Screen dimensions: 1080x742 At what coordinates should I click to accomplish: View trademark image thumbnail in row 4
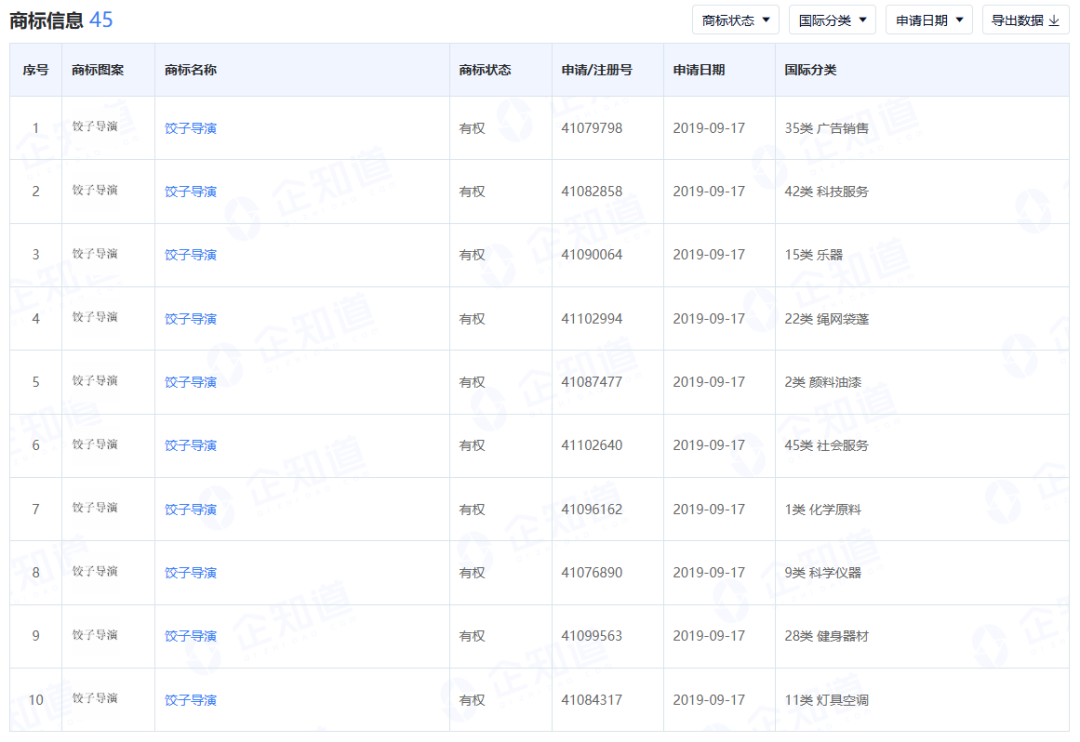[x=95, y=317]
